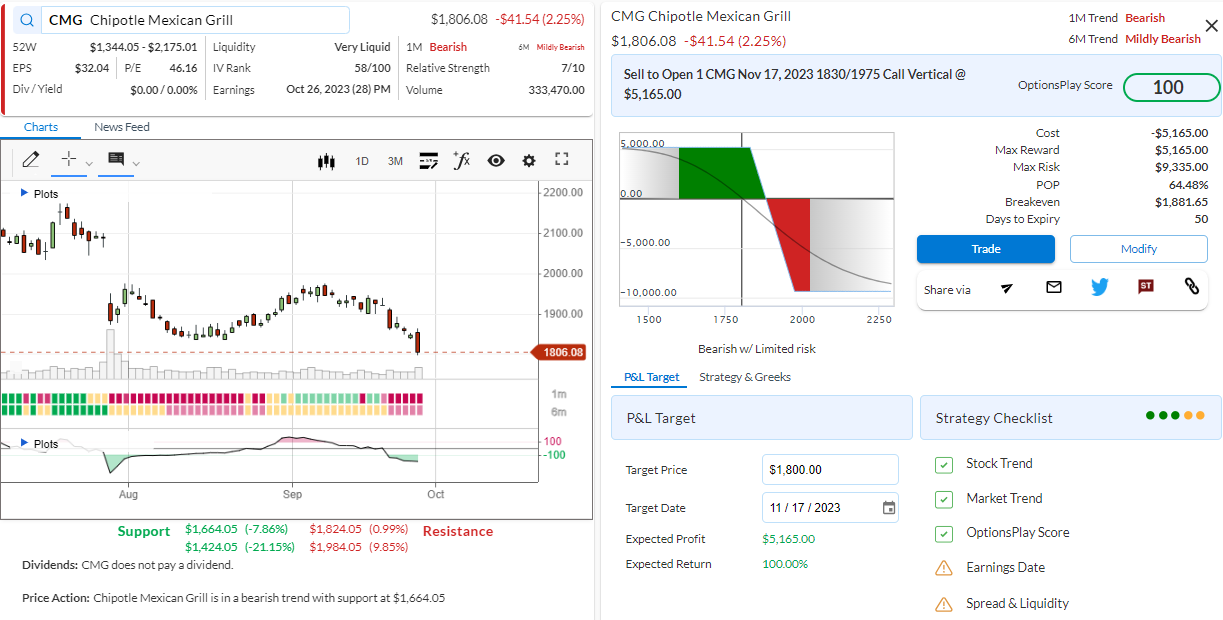Click the Expected Profit $5,165.00 value
This screenshot has width=1223, height=620.
click(789, 539)
